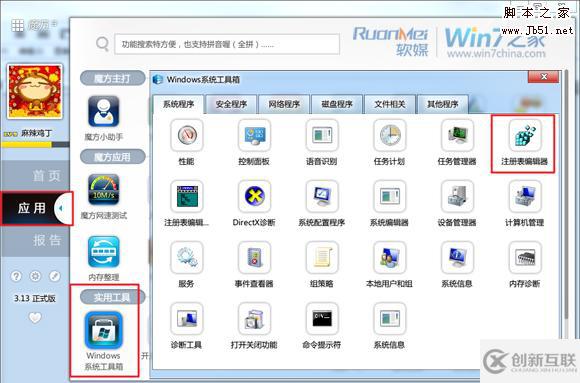Launch the 魔方网速测试 speed test
This screenshot has width=580, height=383.
(x=104, y=189)
